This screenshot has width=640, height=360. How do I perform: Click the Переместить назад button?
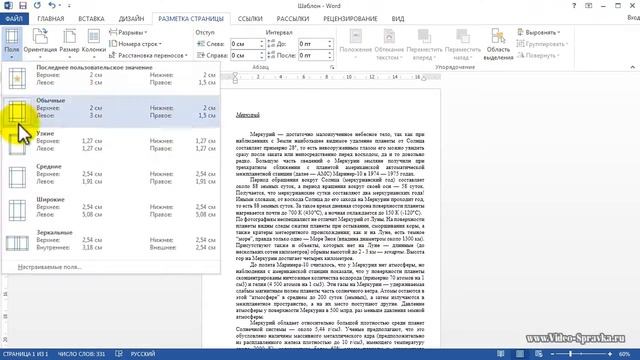tap(462, 44)
